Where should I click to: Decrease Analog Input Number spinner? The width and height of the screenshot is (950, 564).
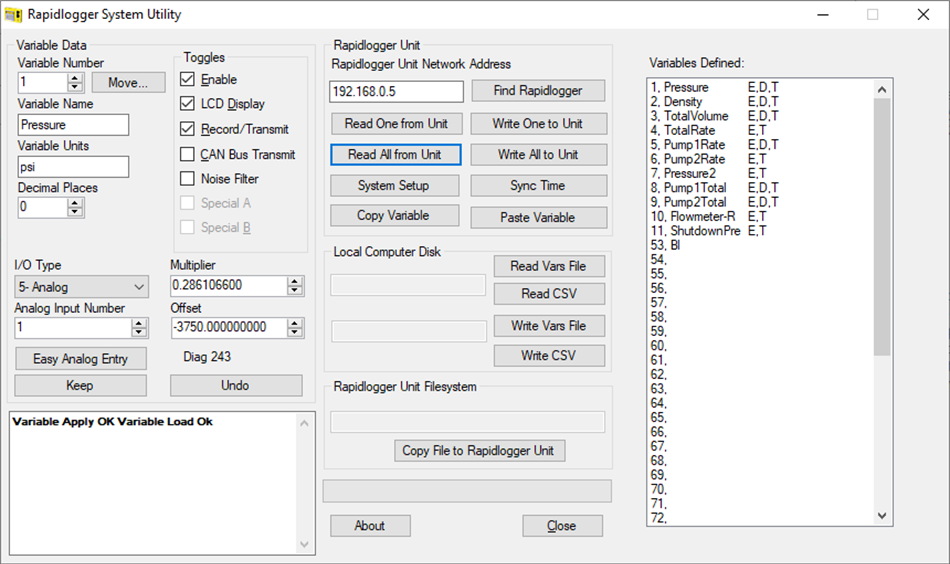pyautogui.click(x=139, y=332)
